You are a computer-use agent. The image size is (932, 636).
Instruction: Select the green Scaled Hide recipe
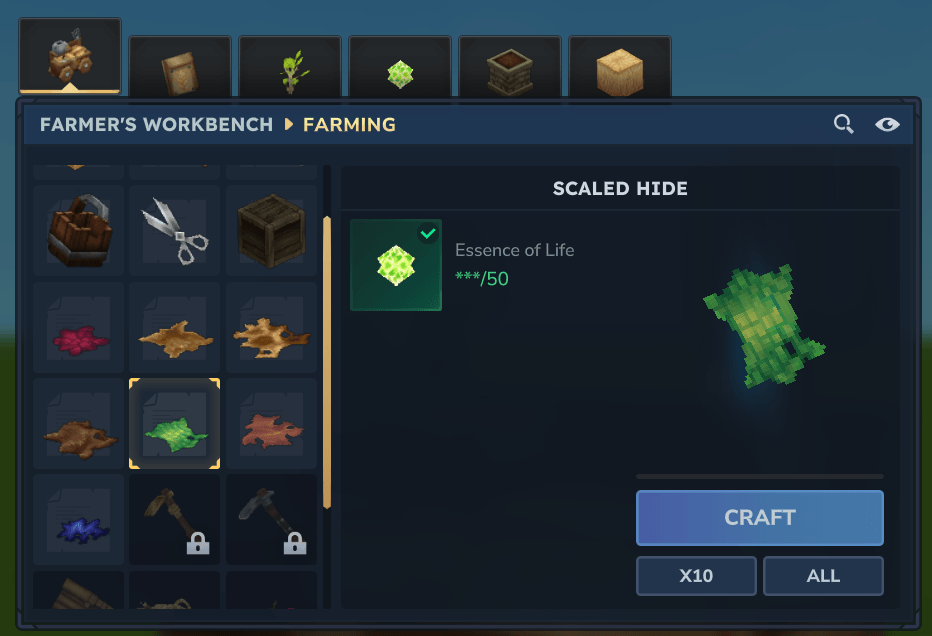(x=175, y=423)
